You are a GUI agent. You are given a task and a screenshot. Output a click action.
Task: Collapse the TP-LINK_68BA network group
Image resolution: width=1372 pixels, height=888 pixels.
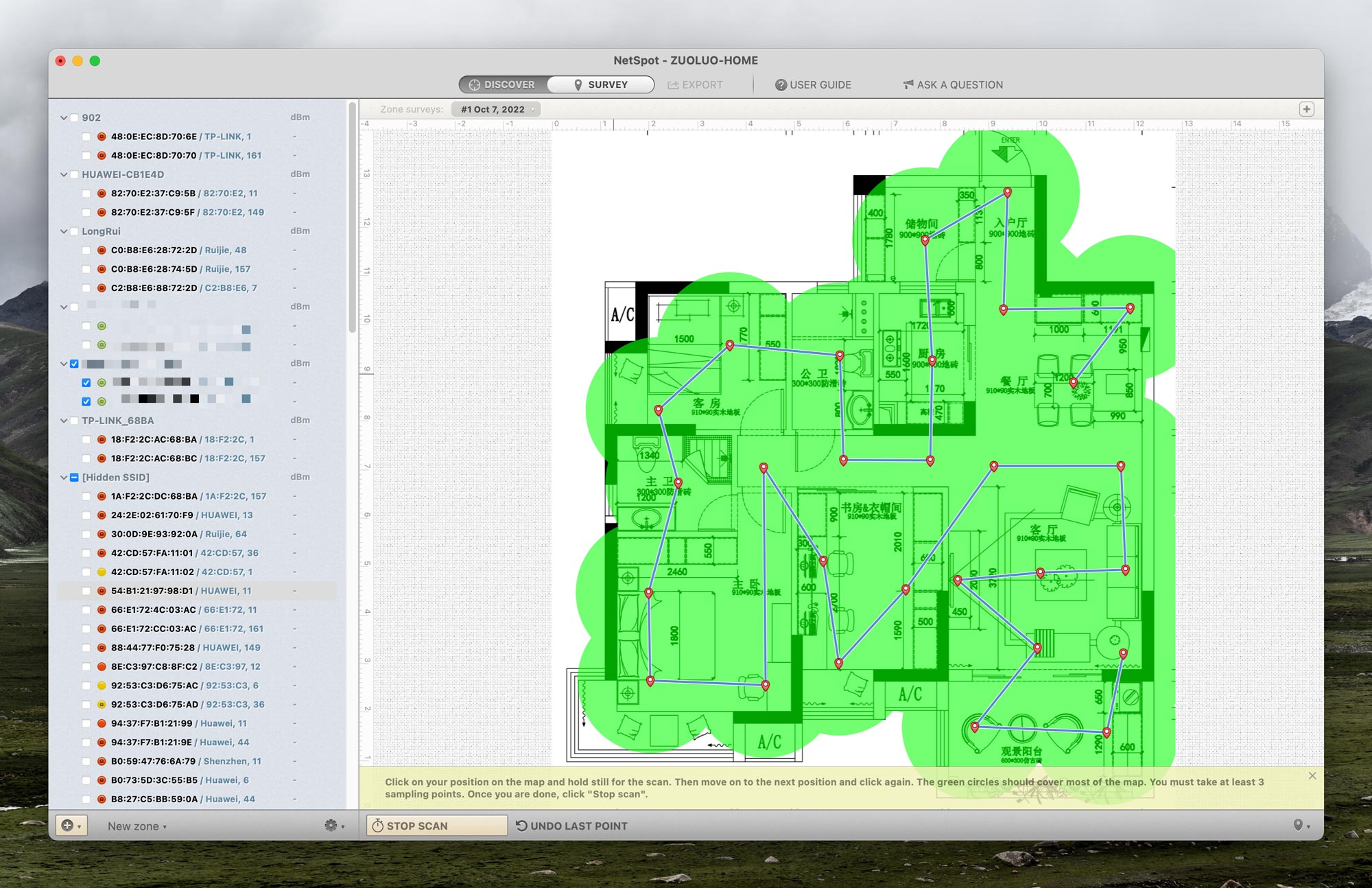[64, 421]
